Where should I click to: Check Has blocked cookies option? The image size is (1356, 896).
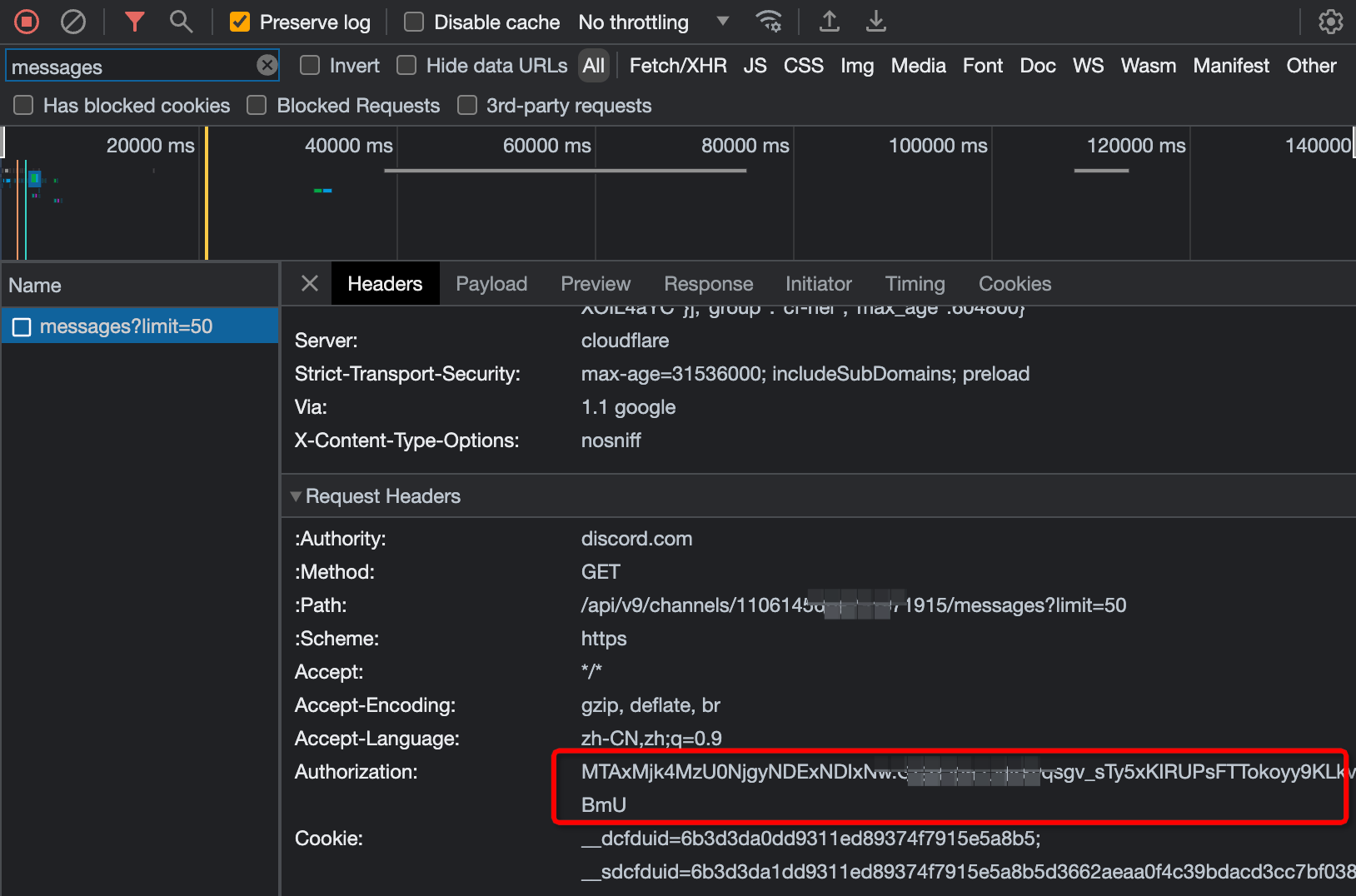[x=23, y=105]
